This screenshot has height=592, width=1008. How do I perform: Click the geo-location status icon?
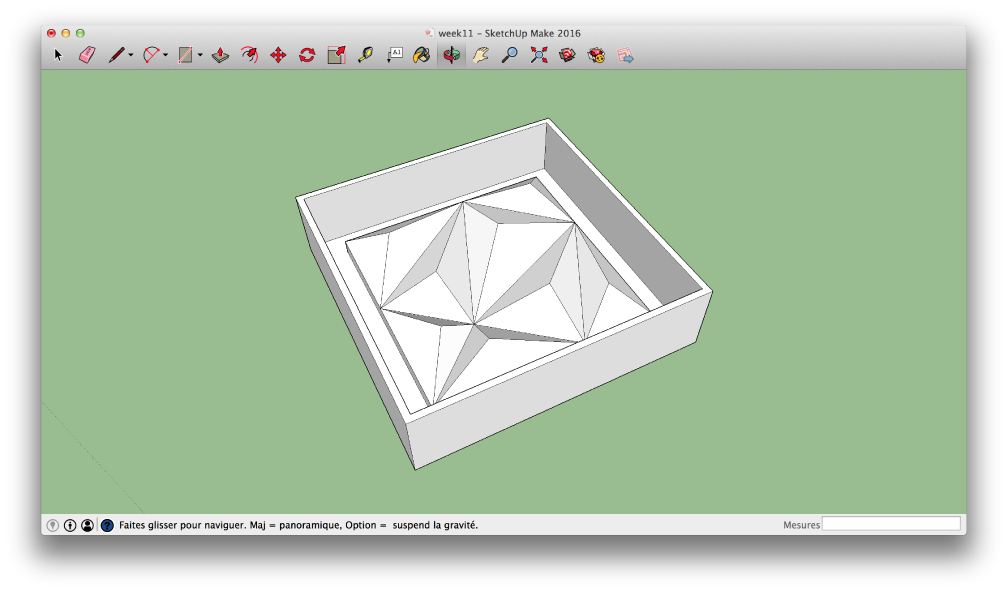tap(53, 525)
